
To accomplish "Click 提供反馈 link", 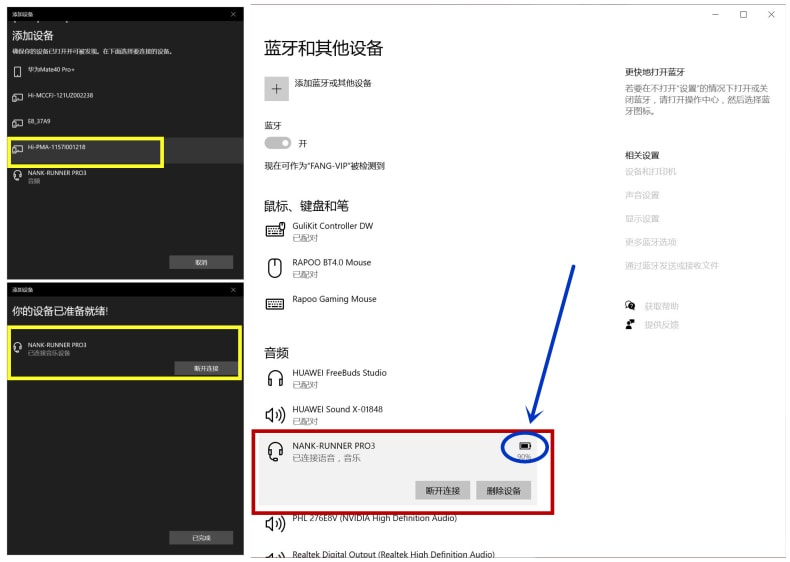I will tap(662, 325).
